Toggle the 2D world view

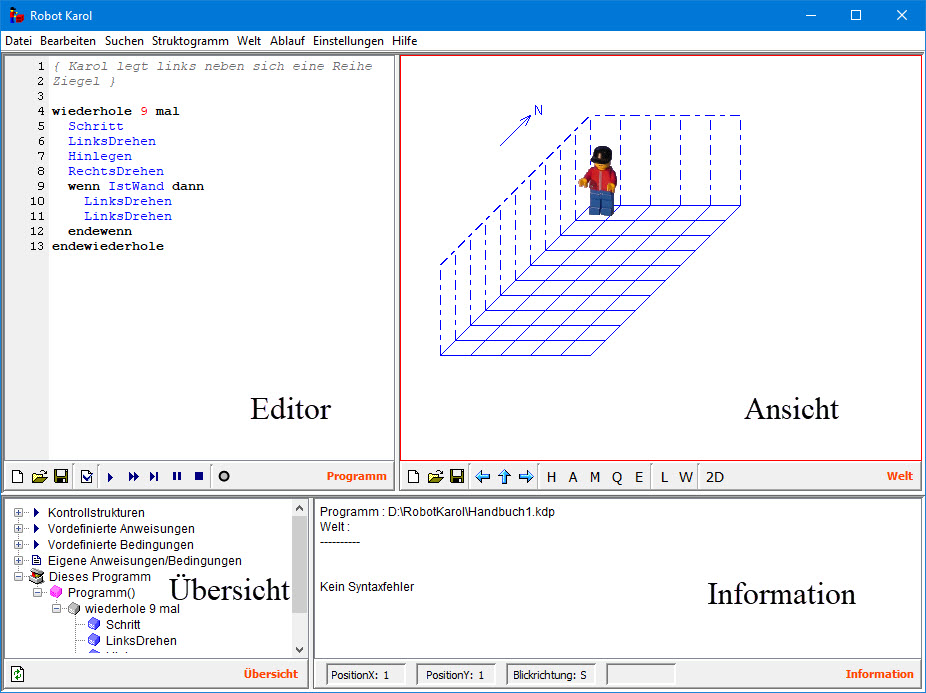(715, 477)
